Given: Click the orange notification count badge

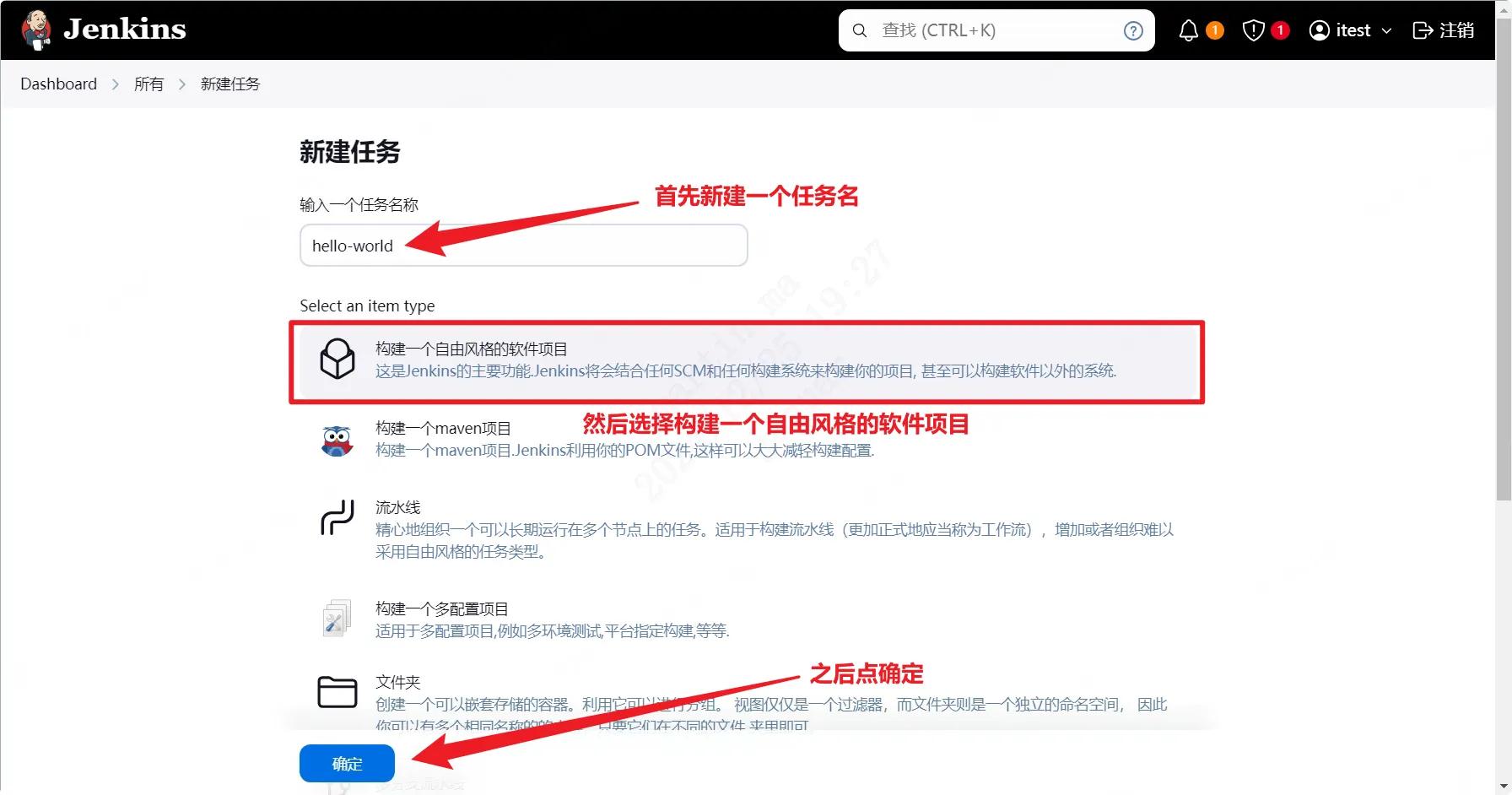Looking at the screenshot, I should 1215,30.
